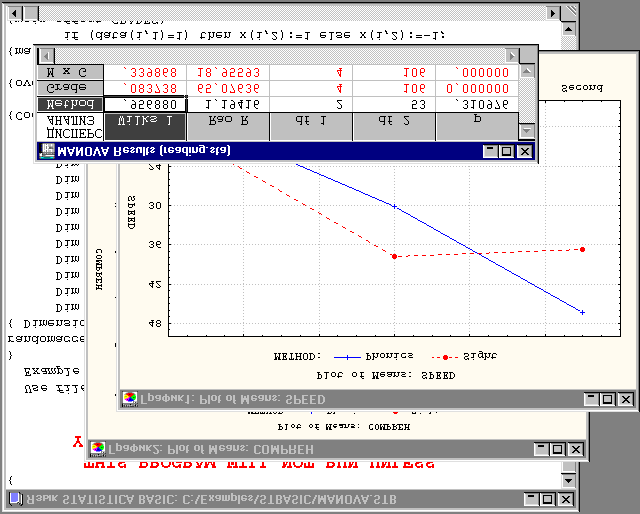The width and height of the screenshot is (640, 514).
Task: Activate the STATISTICA BASIC MANOVA.STB title bar
Action: (x=291, y=499)
